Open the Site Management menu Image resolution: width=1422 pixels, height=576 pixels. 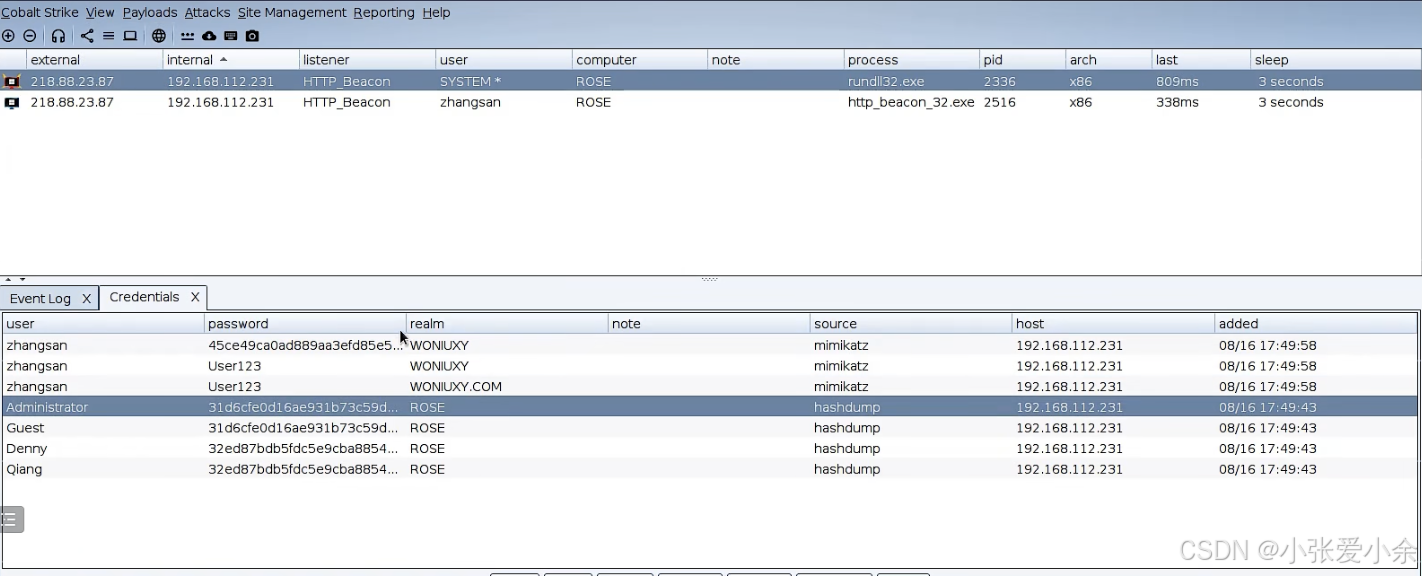pyautogui.click(x=292, y=12)
